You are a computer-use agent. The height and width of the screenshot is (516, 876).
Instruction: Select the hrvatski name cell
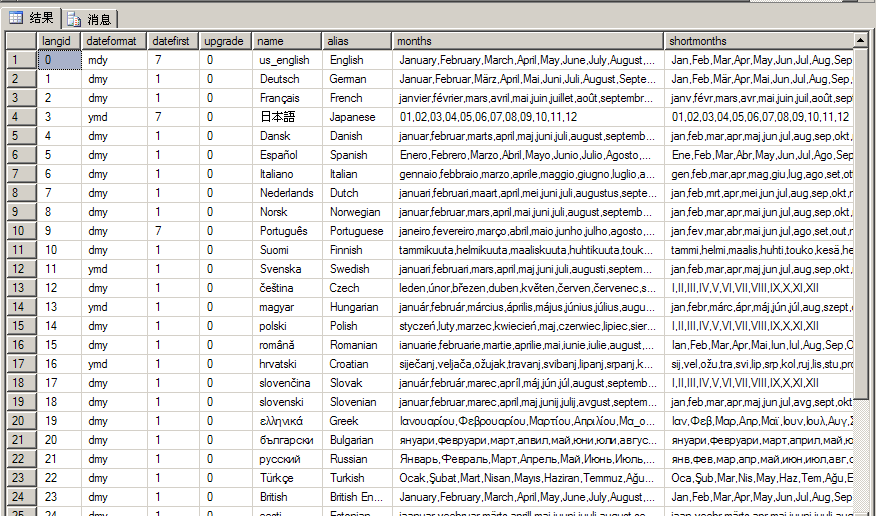click(287, 364)
